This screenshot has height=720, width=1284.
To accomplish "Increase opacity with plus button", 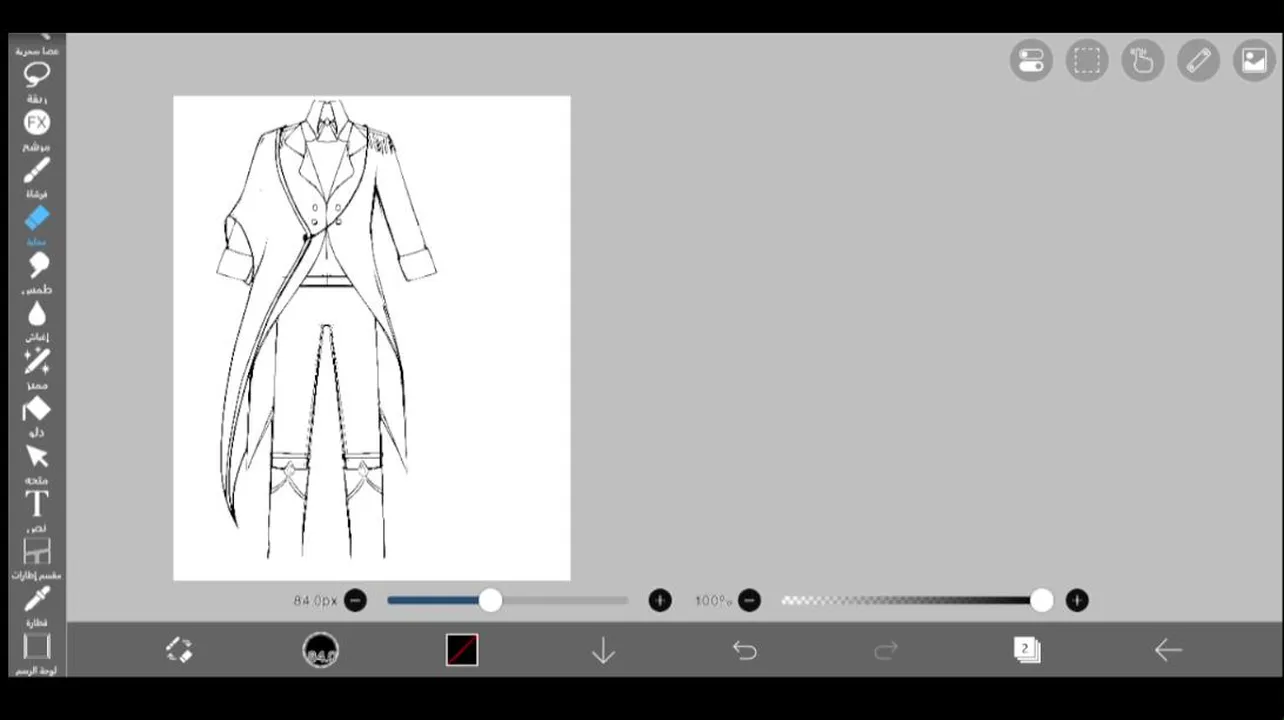I will [1077, 600].
